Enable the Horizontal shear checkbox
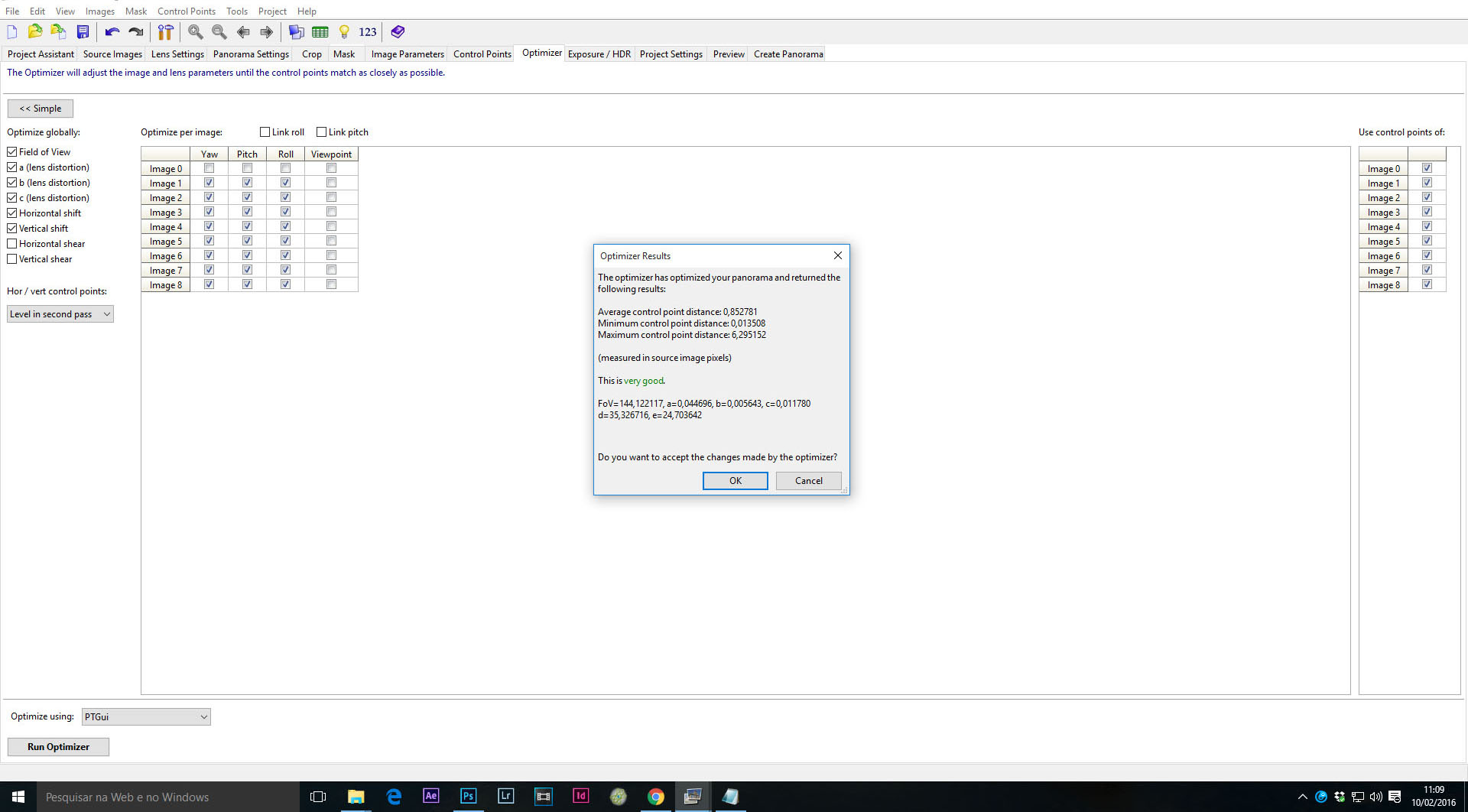1468x812 pixels. coord(12,244)
